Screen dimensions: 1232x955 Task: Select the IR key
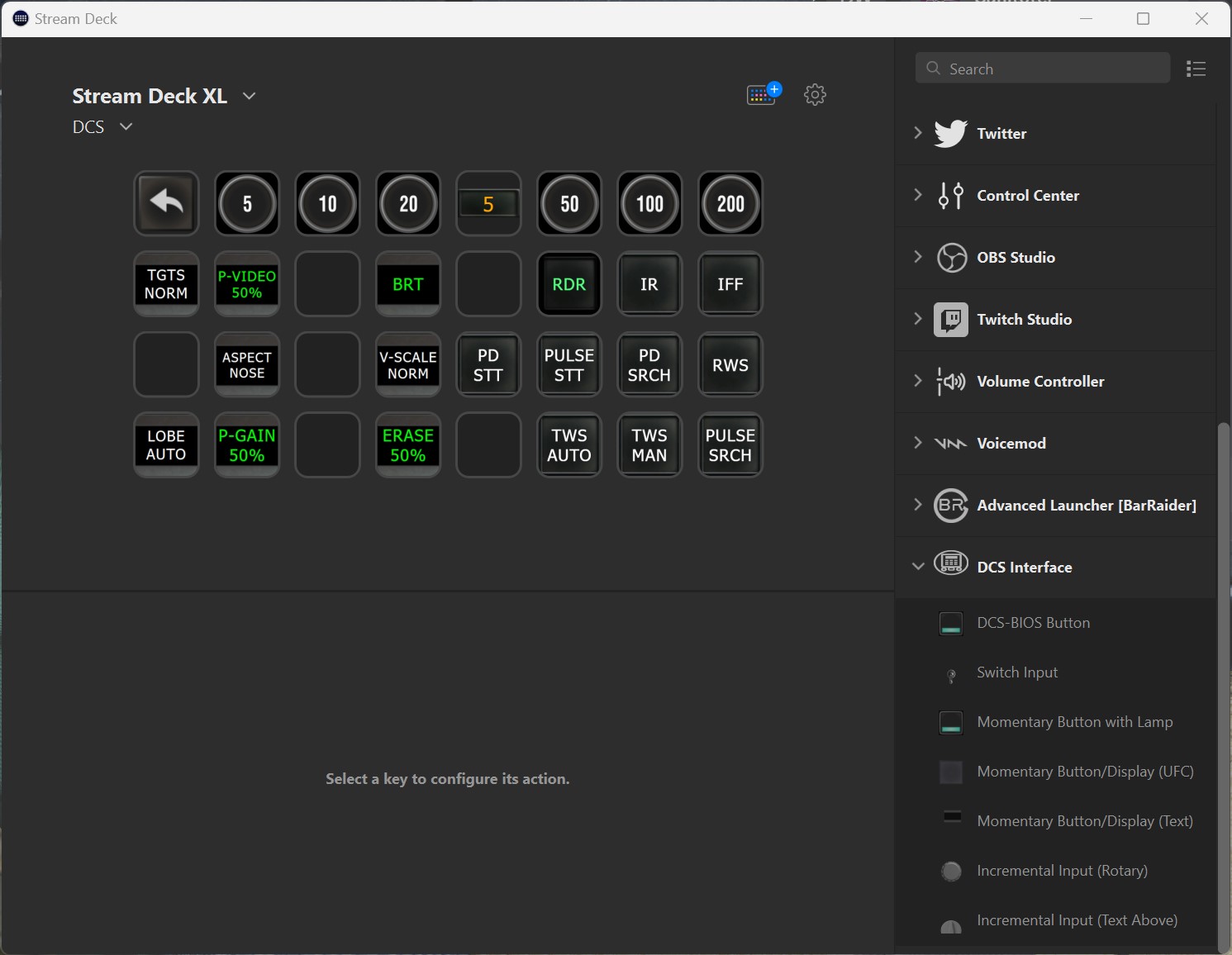click(649, 284)
